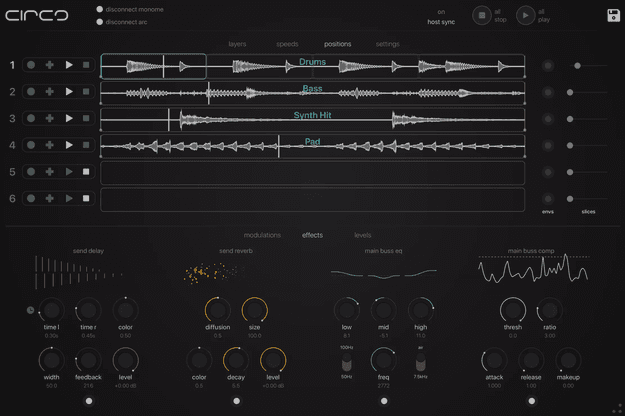Play track 5

coord(69,172)
